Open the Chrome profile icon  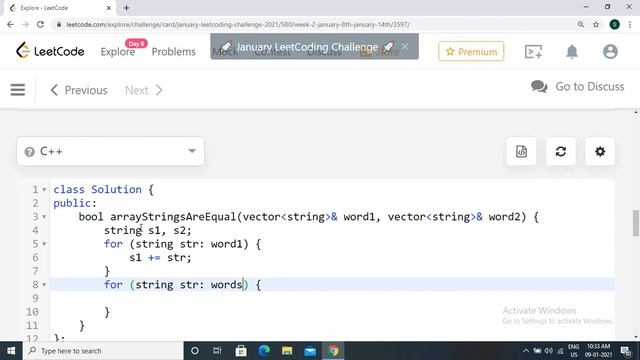[614, 24]
